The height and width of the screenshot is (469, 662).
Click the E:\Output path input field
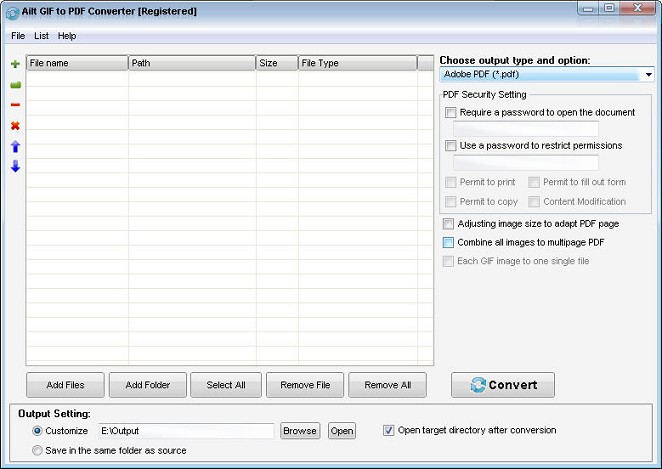pyautogui.click(x=186, y=431)
